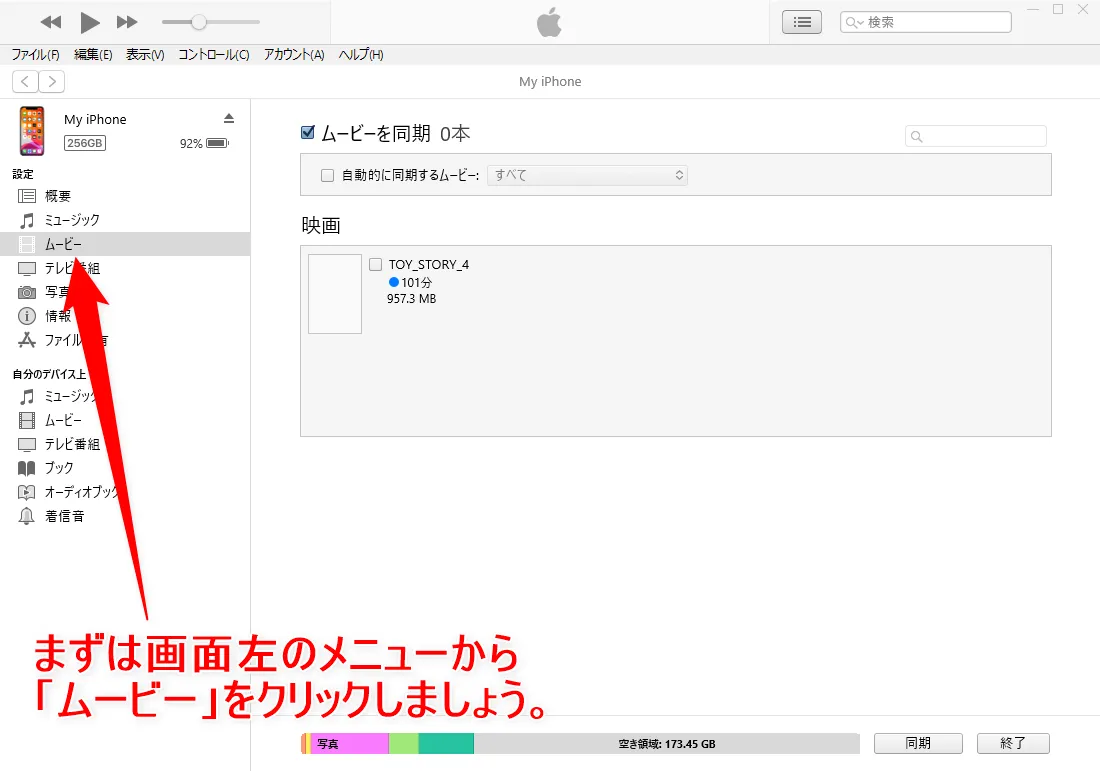Click the Apple logo at top

click(x=549, y=22)
